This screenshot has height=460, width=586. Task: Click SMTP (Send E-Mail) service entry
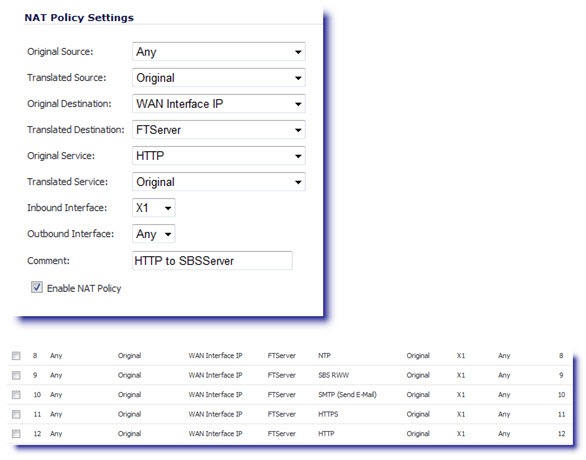click(x=347, y=395)
